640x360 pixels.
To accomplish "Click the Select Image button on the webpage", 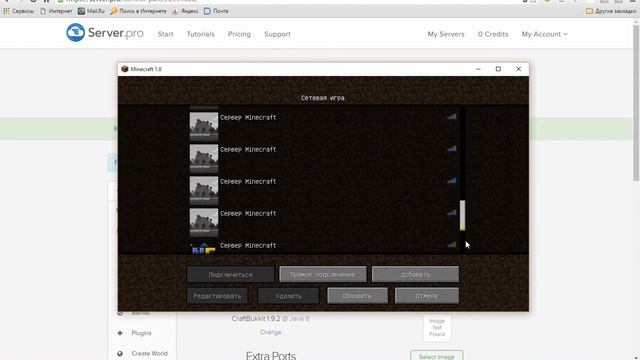I will [437, 356].
